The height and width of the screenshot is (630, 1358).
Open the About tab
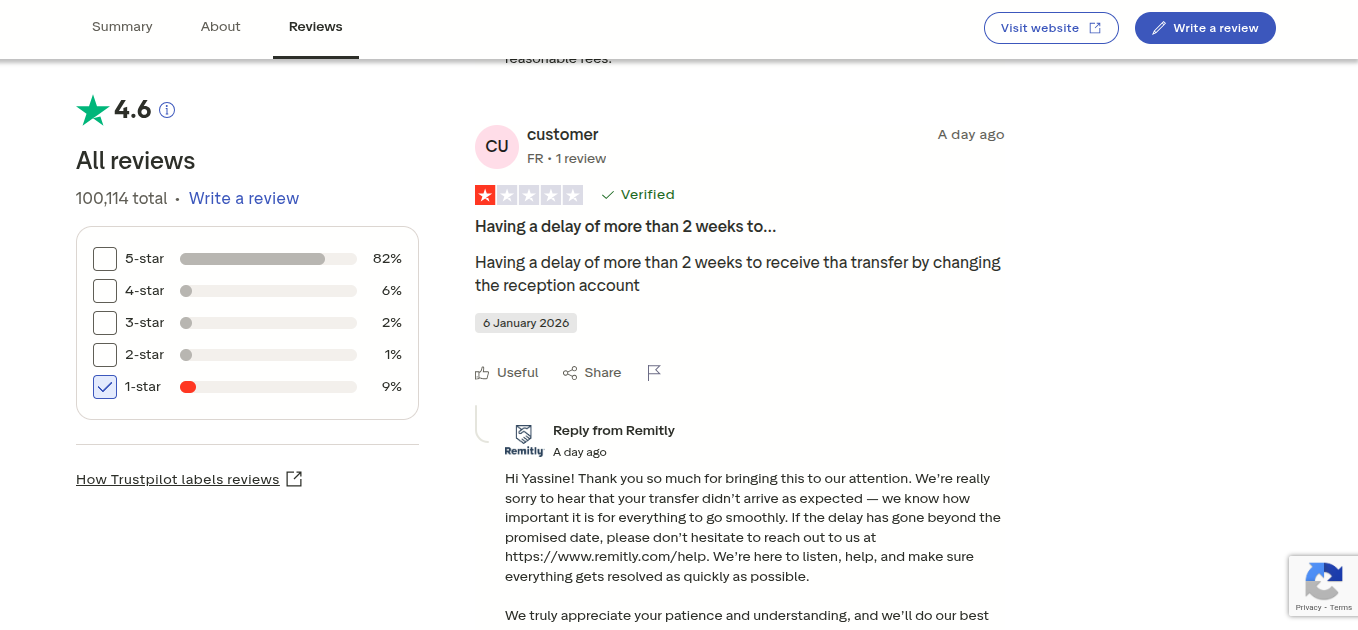pos(220,27)
